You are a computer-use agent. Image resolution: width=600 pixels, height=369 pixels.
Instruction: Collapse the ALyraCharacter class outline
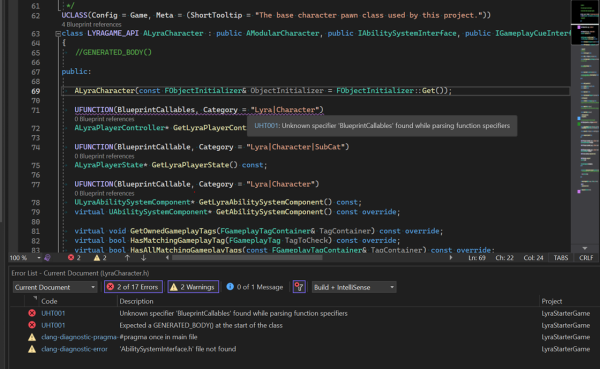coord(58,34)
